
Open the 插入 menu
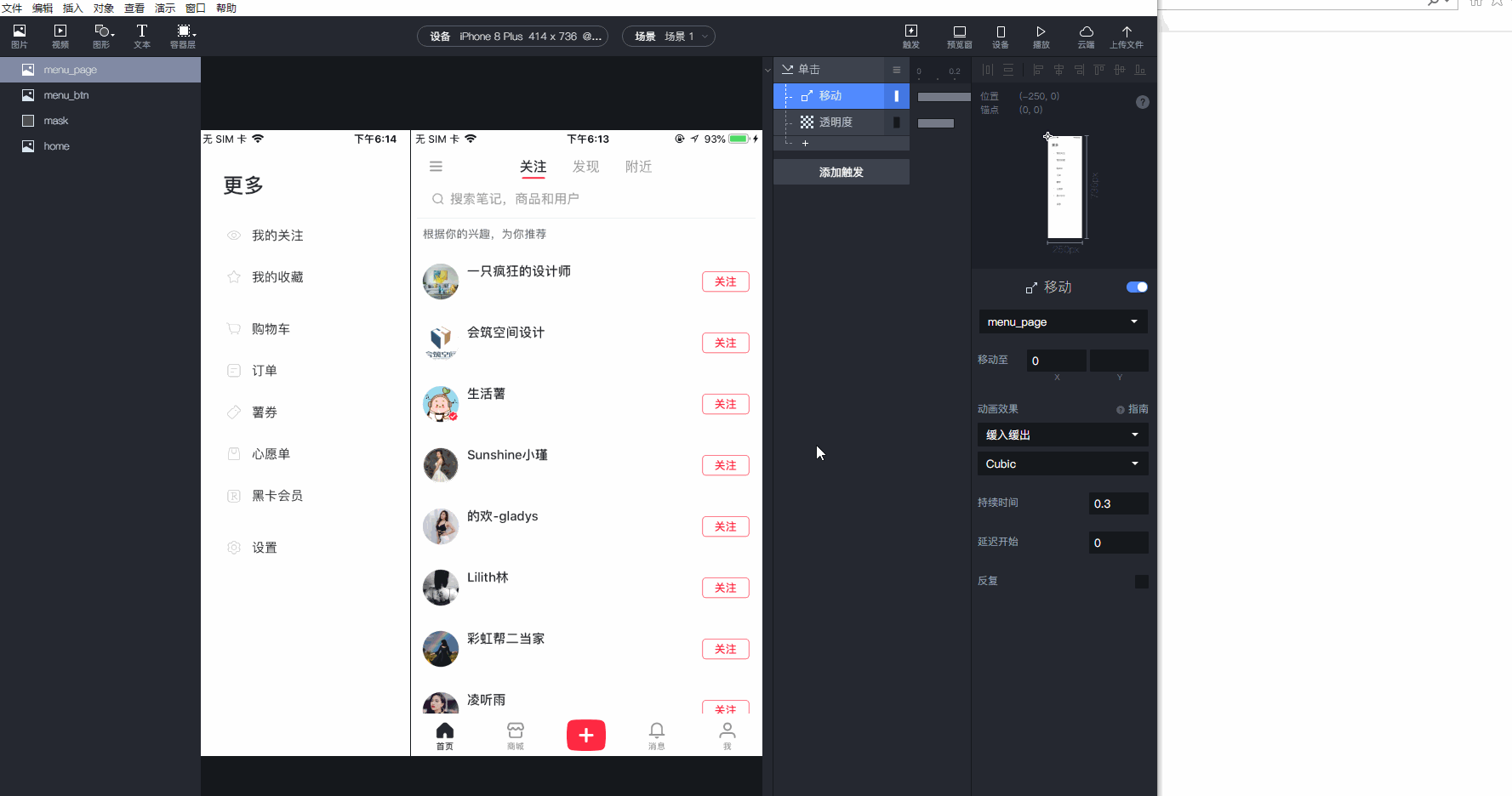pos(73,9)
